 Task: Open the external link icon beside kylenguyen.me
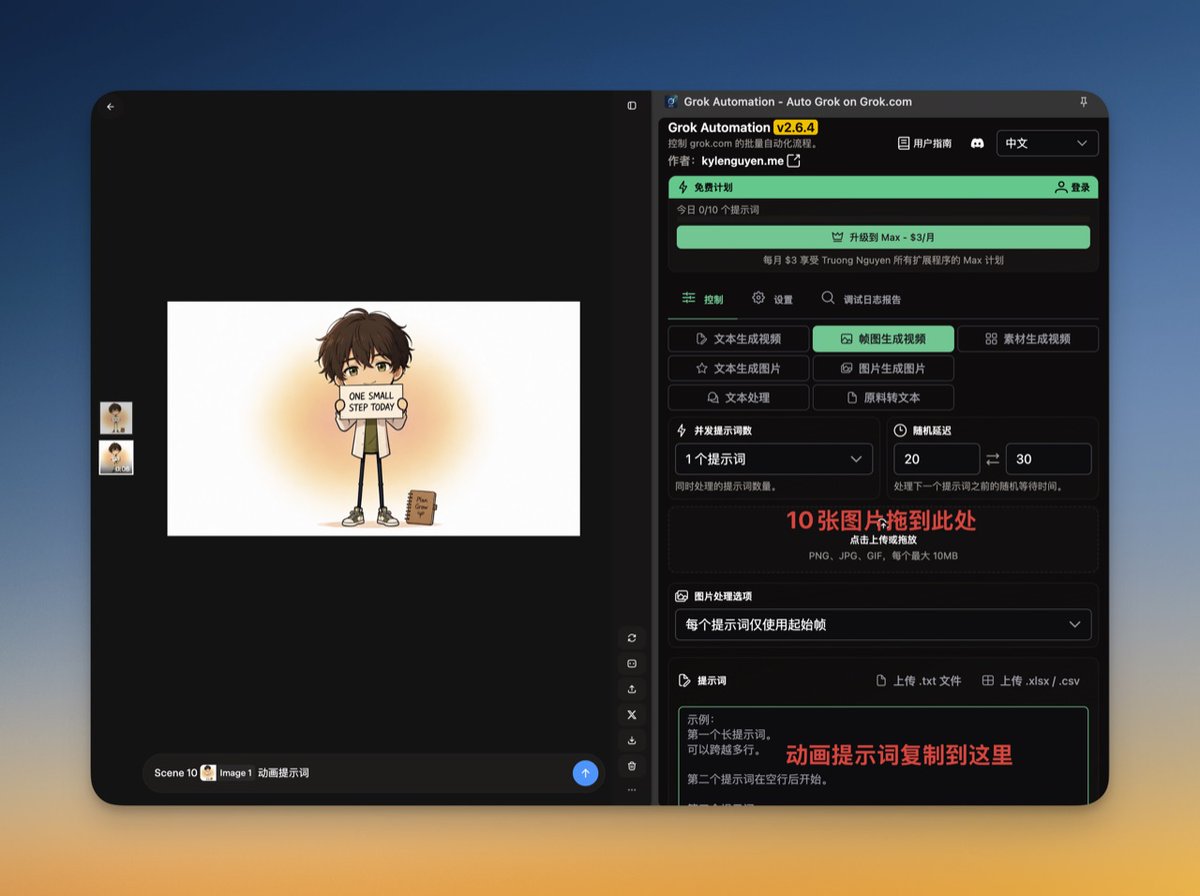[x=794, y=160]
